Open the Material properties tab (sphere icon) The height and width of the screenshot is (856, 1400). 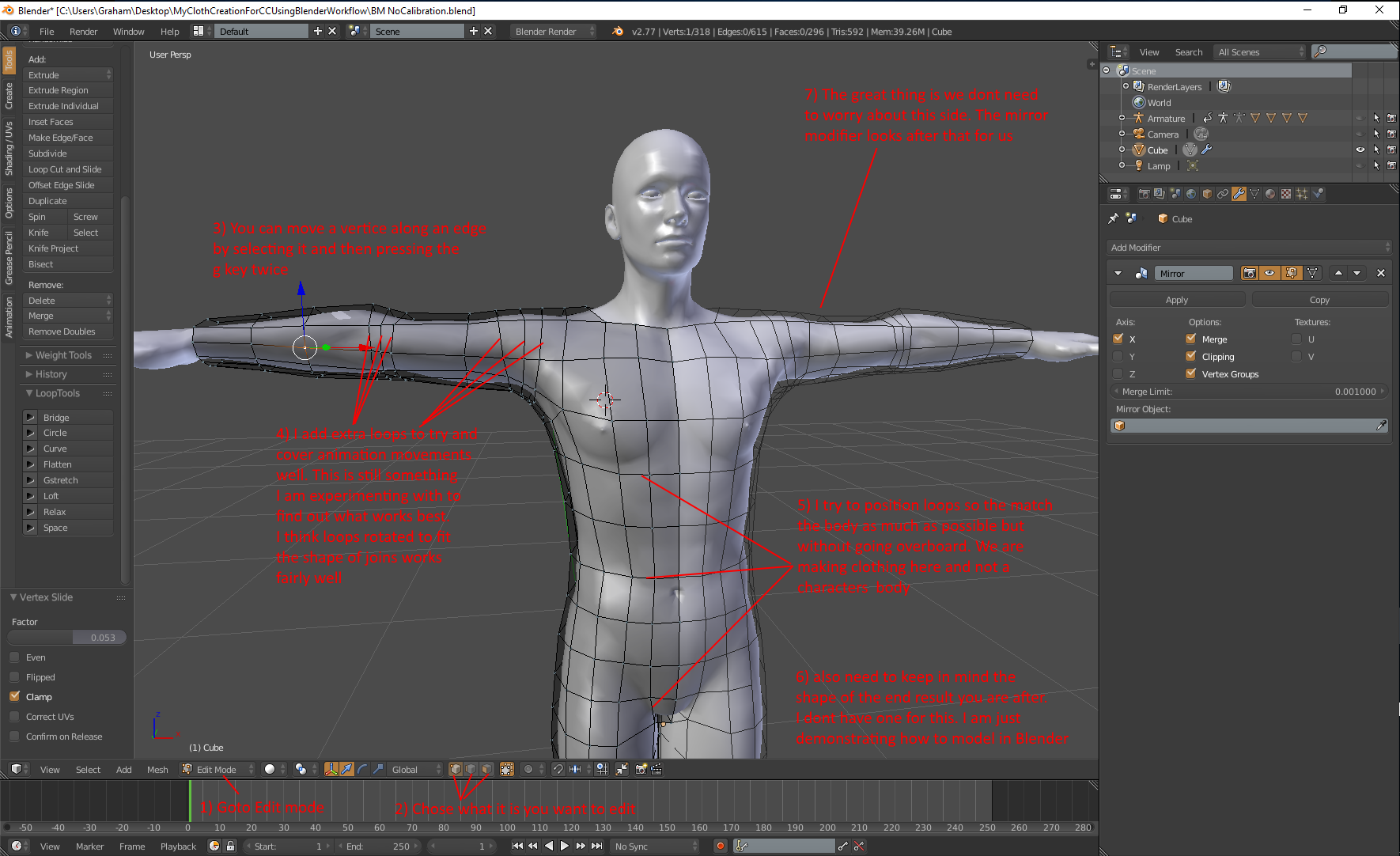pos(1270,194)
